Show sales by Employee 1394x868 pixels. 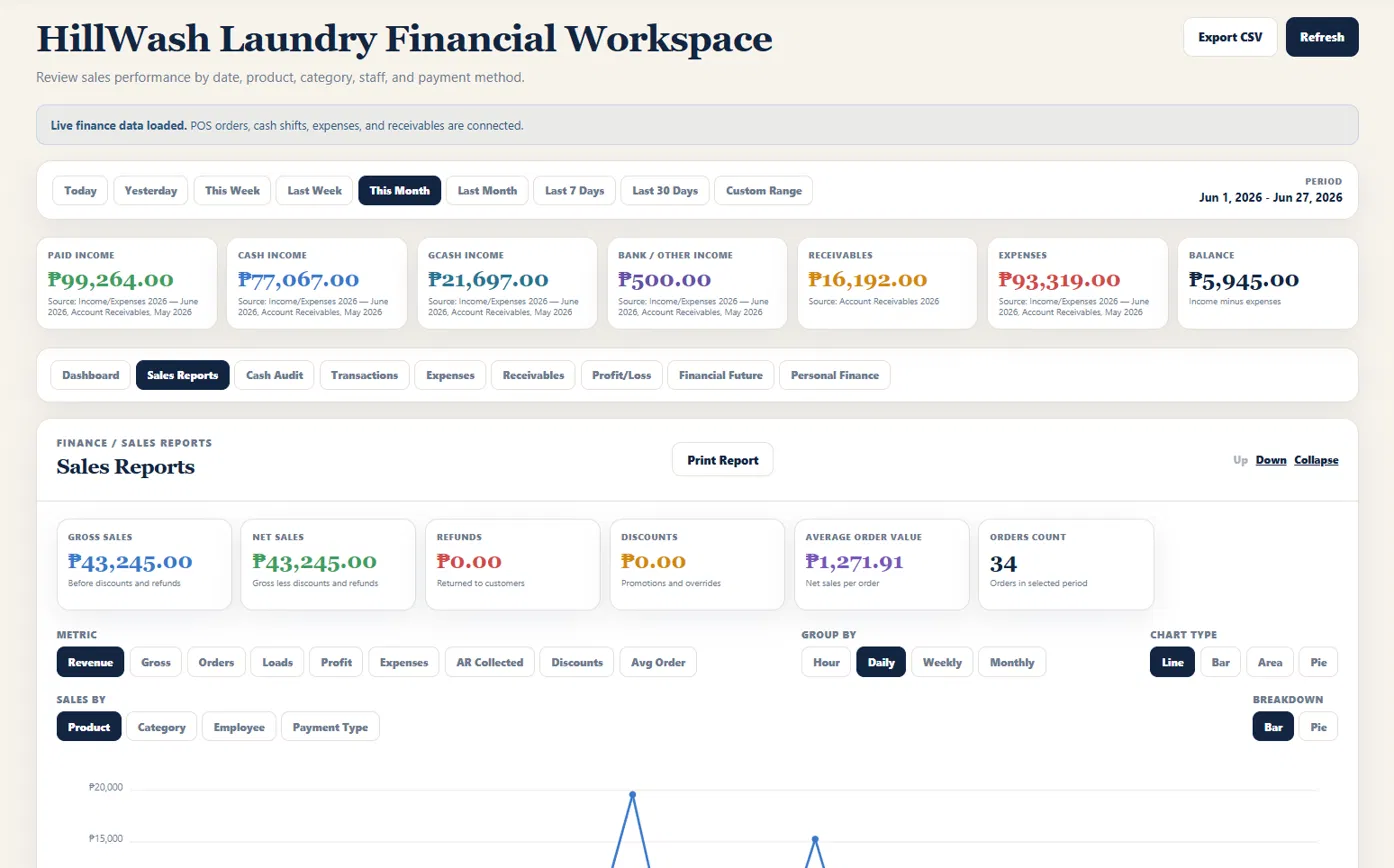239,727
